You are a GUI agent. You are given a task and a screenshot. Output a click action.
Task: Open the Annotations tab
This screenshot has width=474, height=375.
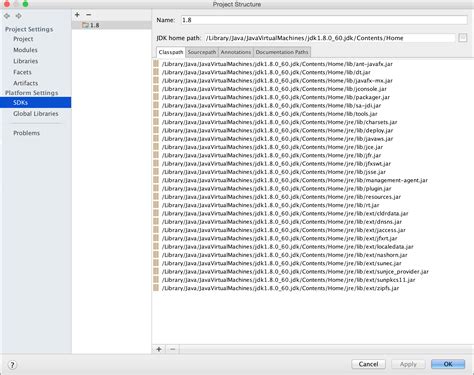click(x=236, y=52)
